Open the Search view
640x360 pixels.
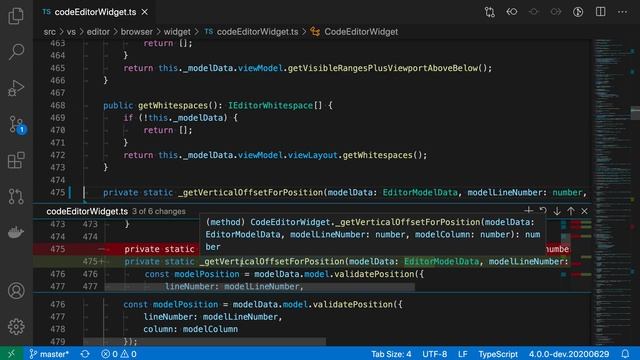click(16, 52)
